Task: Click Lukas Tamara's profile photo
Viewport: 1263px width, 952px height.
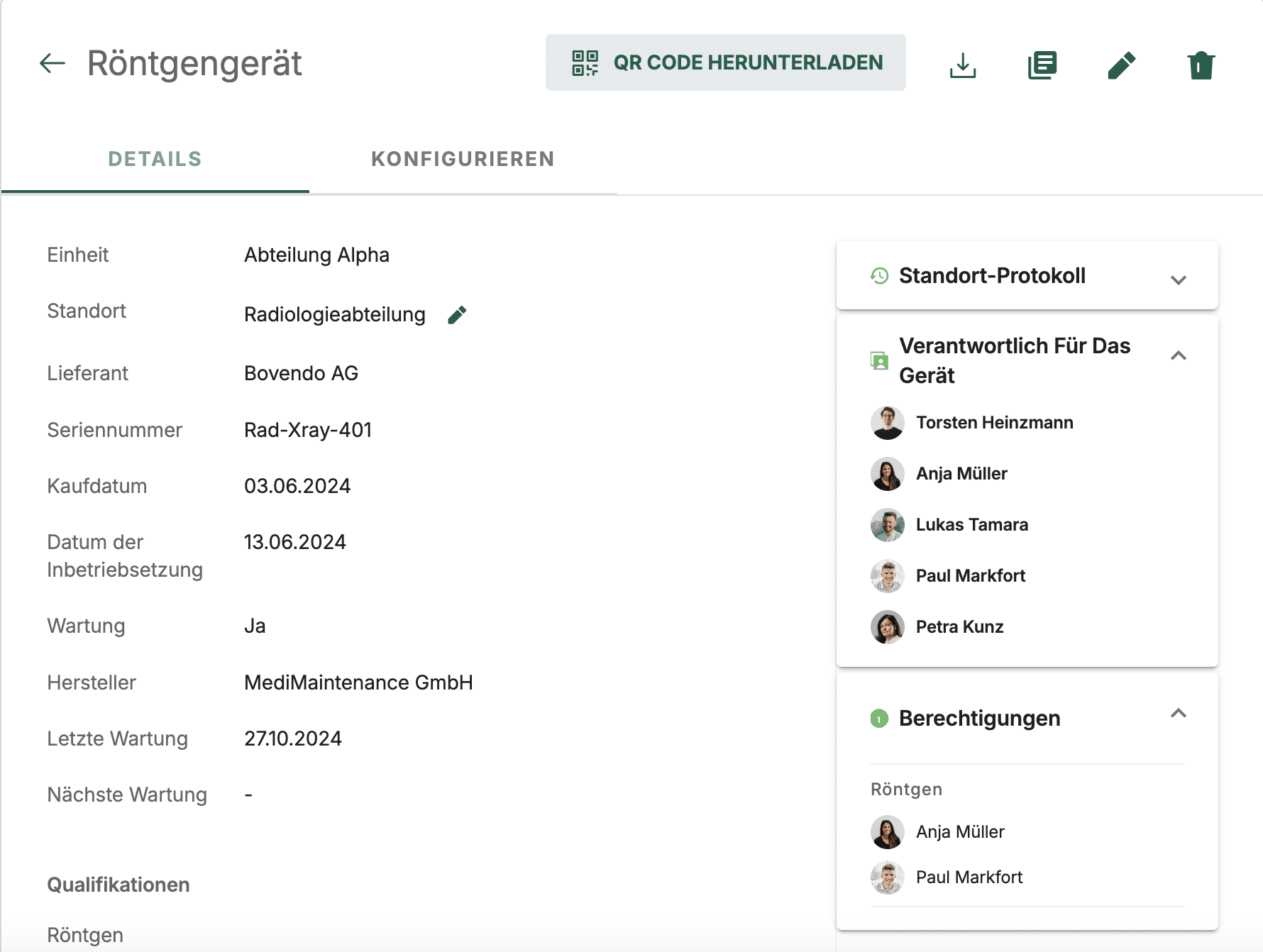Action: pyautogui.click(x=887, y=525)
